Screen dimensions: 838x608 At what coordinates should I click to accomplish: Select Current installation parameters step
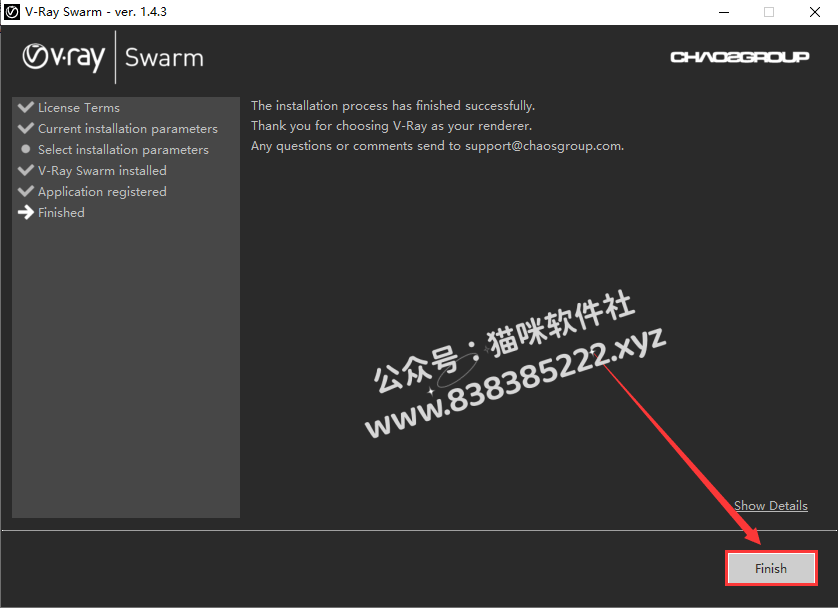(128, 129)
